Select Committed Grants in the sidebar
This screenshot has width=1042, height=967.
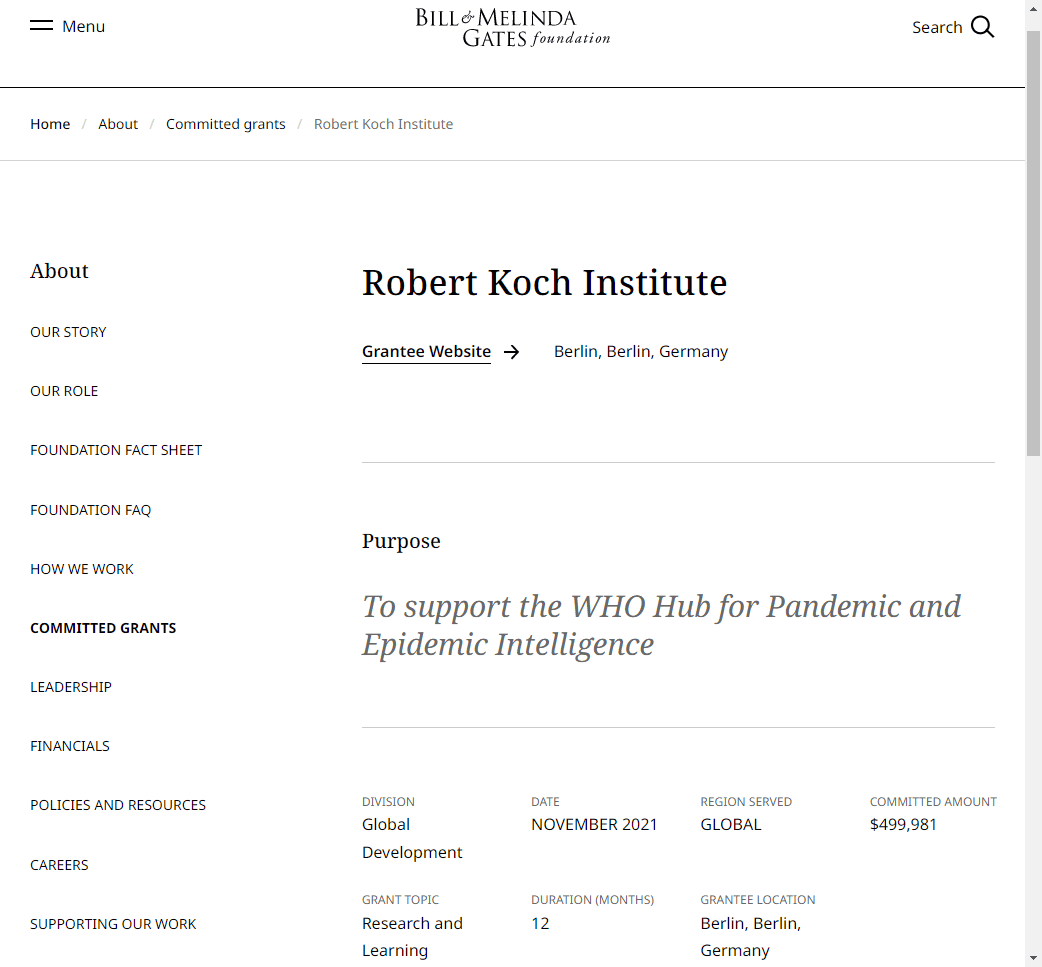103,629
